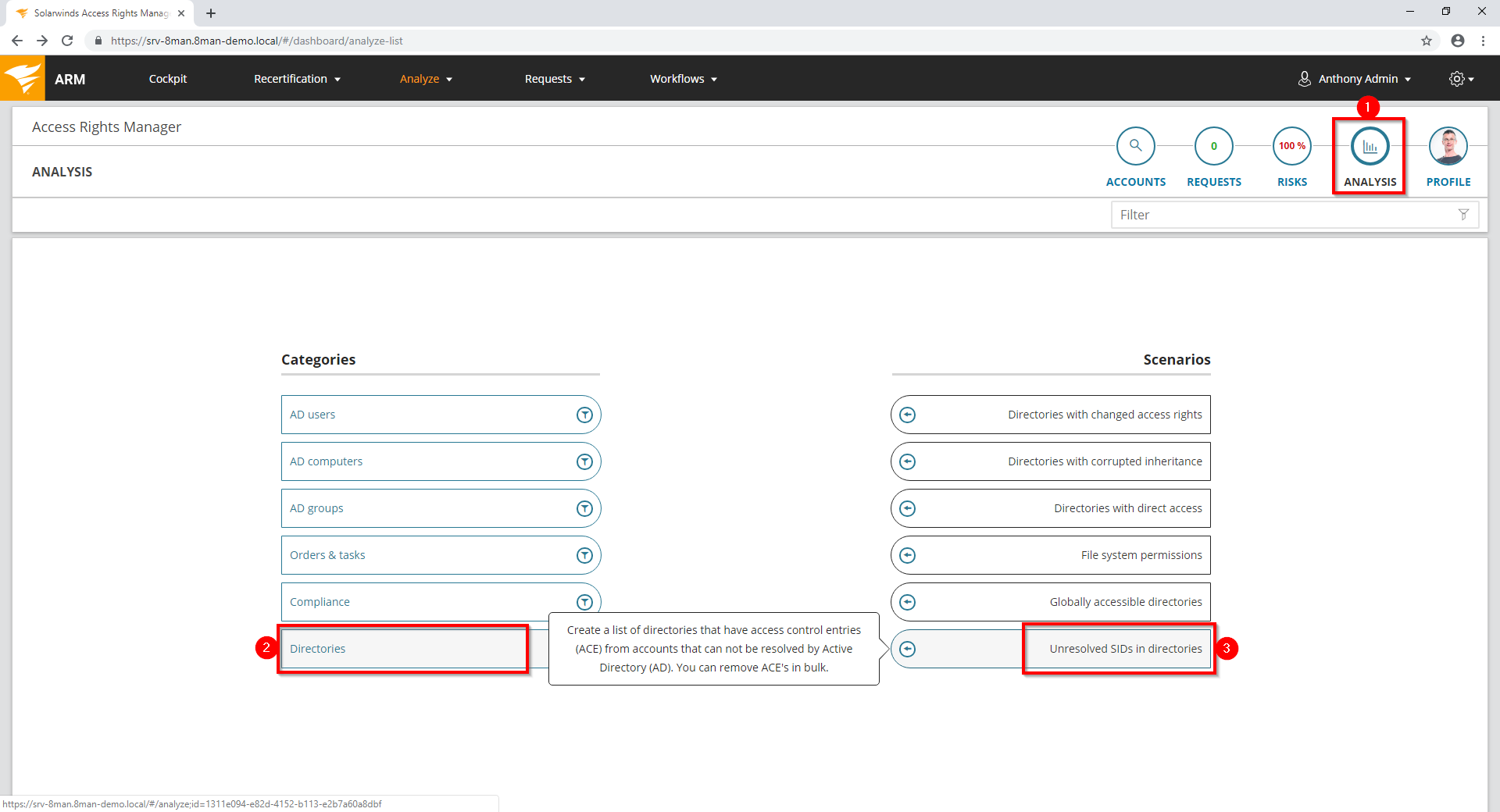The width and height of the screenshot is (1500, 812).
Task: Reload the page in the browser
Action: pyautogui.click(x=67, y=41)
